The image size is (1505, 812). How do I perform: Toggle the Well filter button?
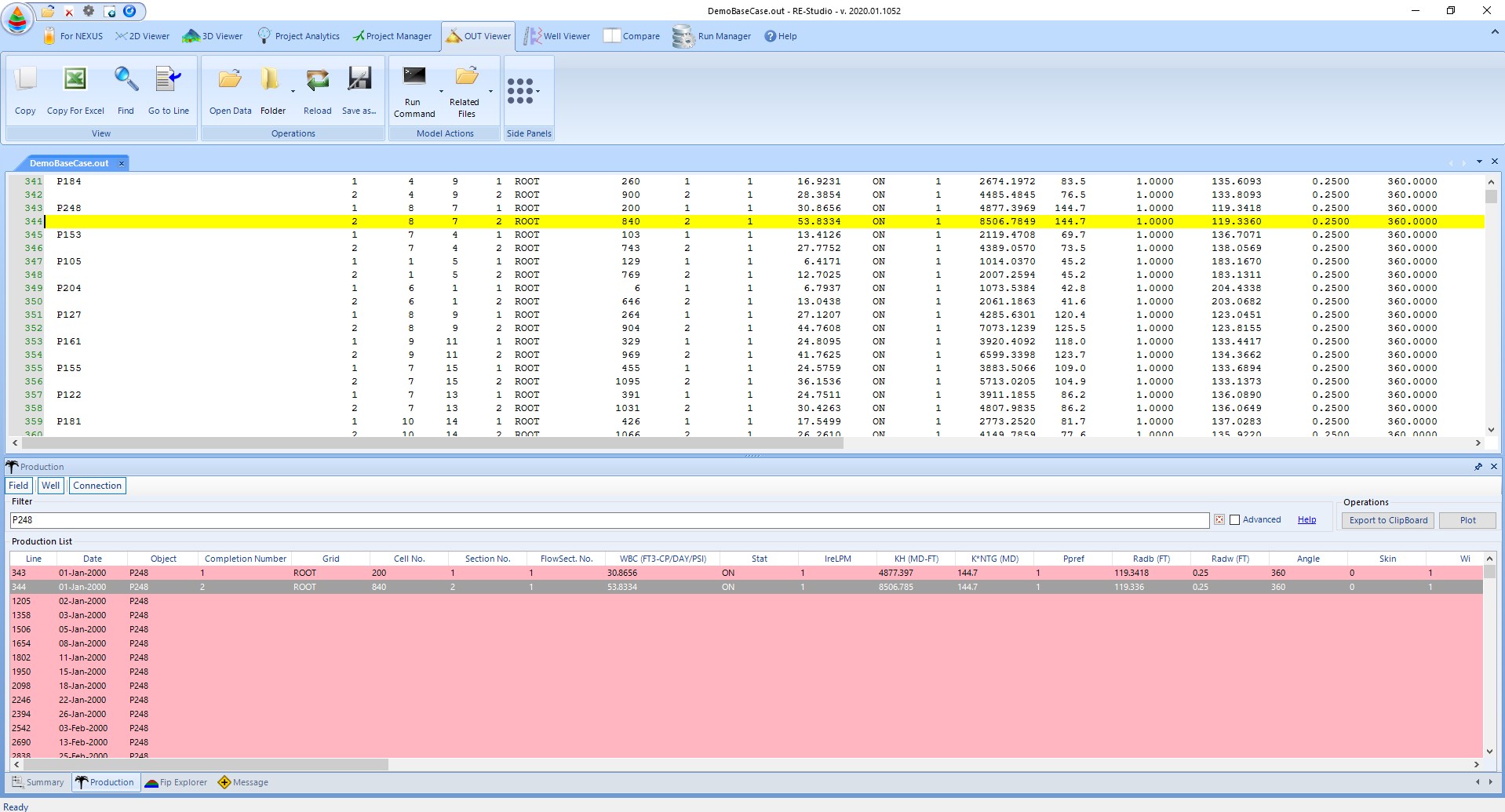[x=51, y=486]
